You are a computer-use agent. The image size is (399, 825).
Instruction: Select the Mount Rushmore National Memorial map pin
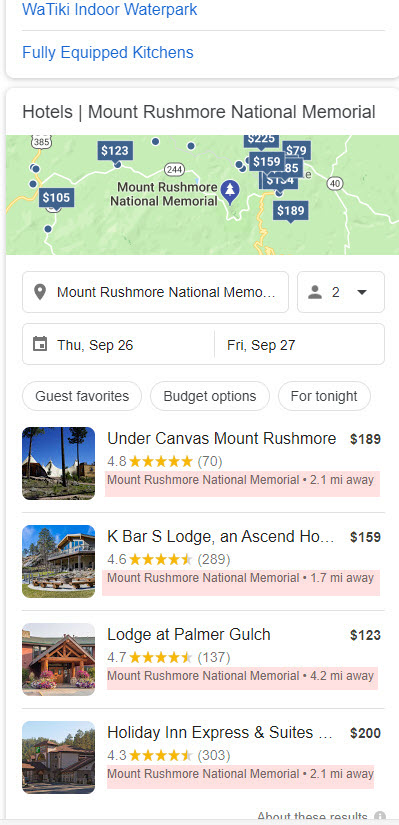230,192
